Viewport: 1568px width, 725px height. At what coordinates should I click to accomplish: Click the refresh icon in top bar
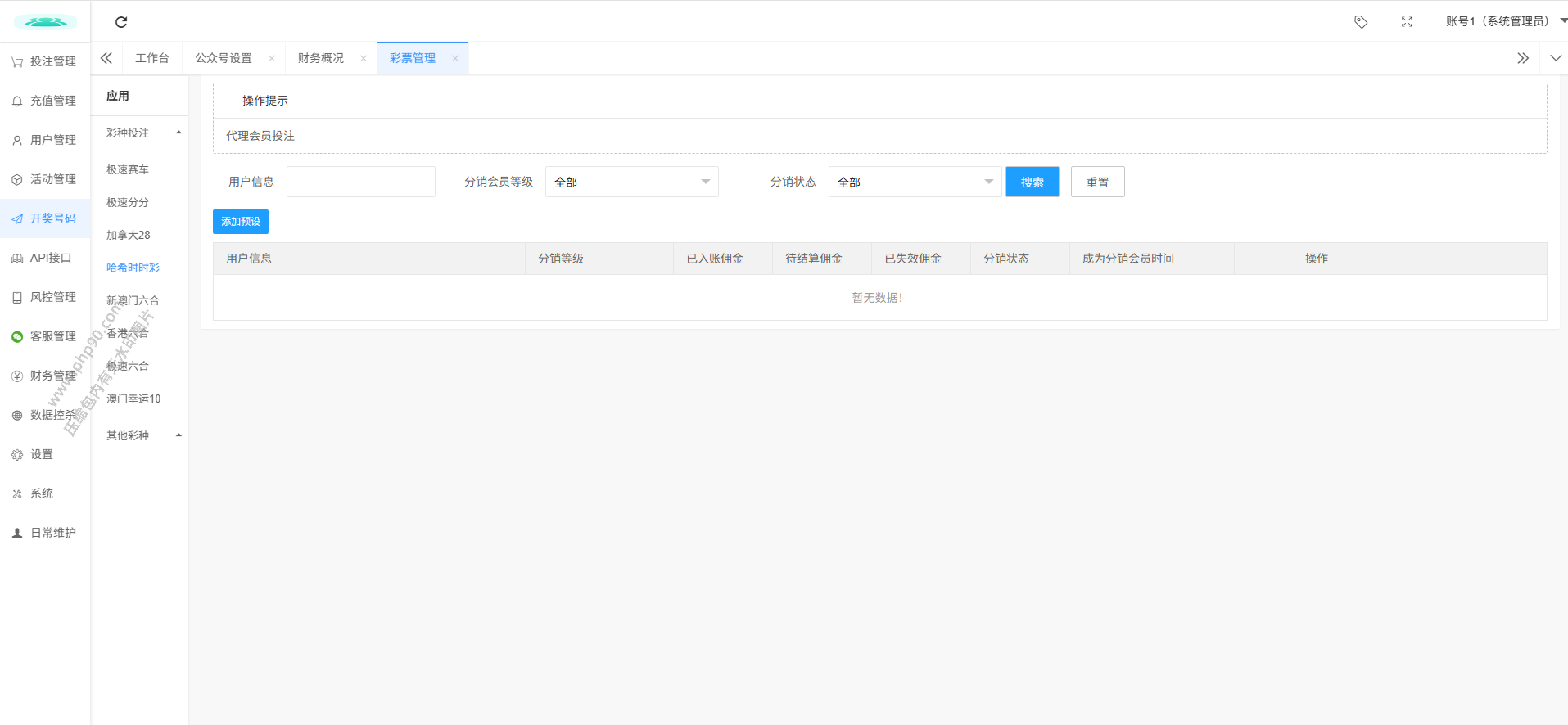121,22
